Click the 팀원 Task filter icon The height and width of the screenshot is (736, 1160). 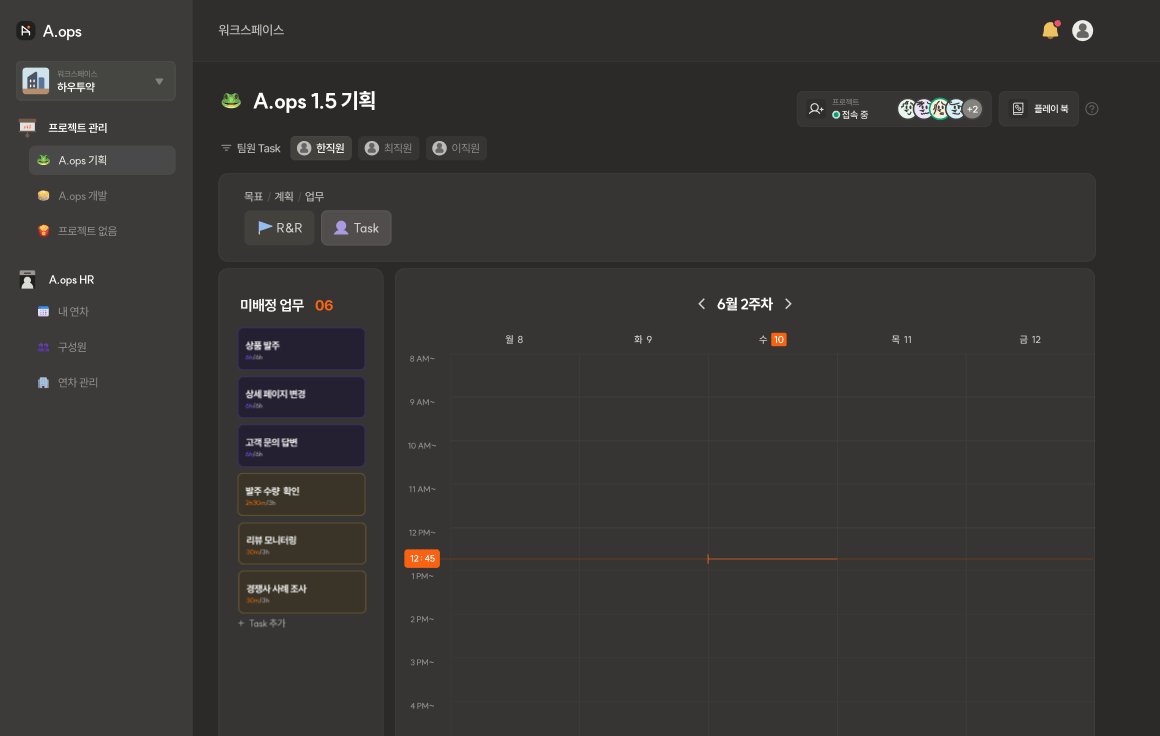(x=226, y=148)
